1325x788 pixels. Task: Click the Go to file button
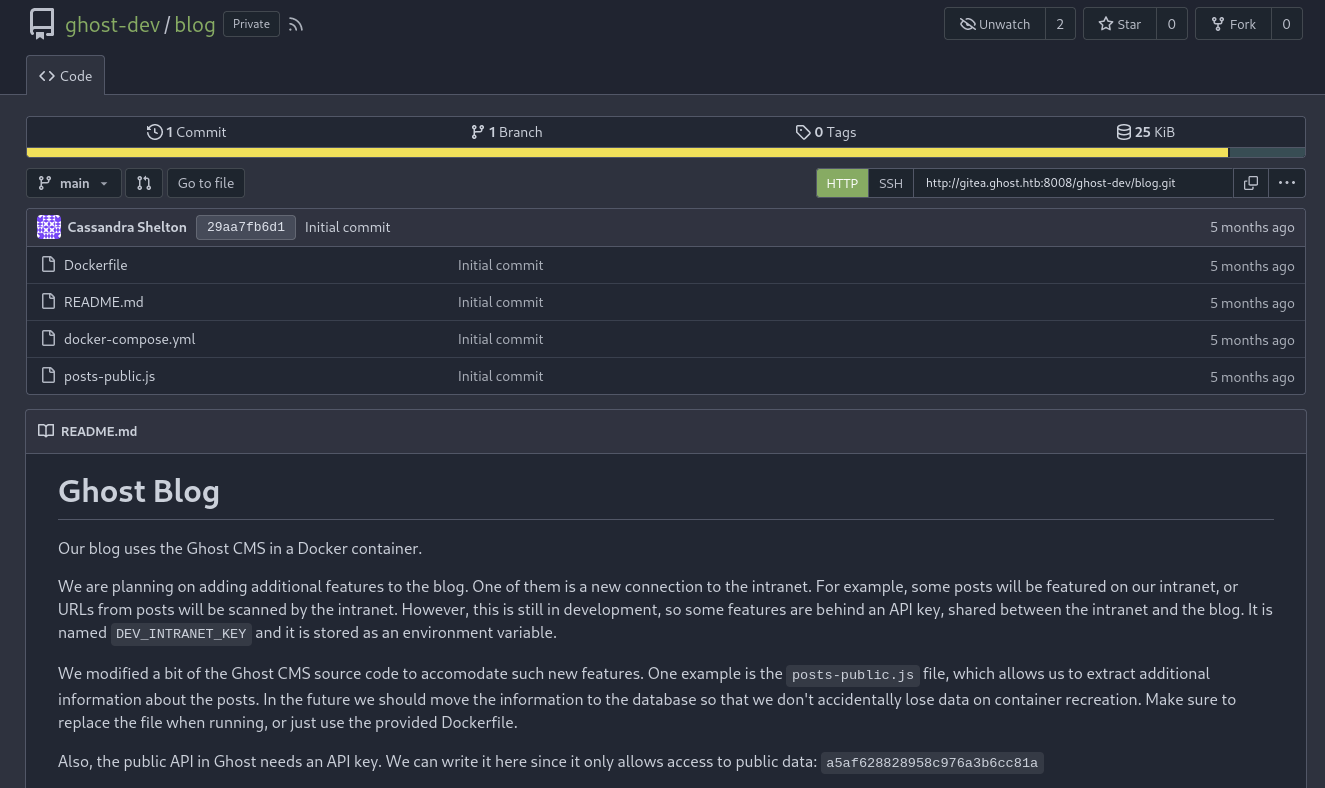[206, 183]
